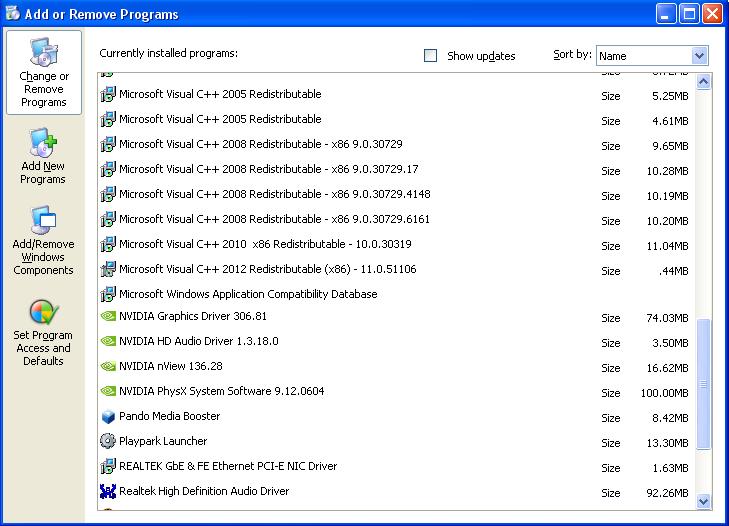Open Add/Remove Windows Components

pyautogui.click(x=43, y=241)
